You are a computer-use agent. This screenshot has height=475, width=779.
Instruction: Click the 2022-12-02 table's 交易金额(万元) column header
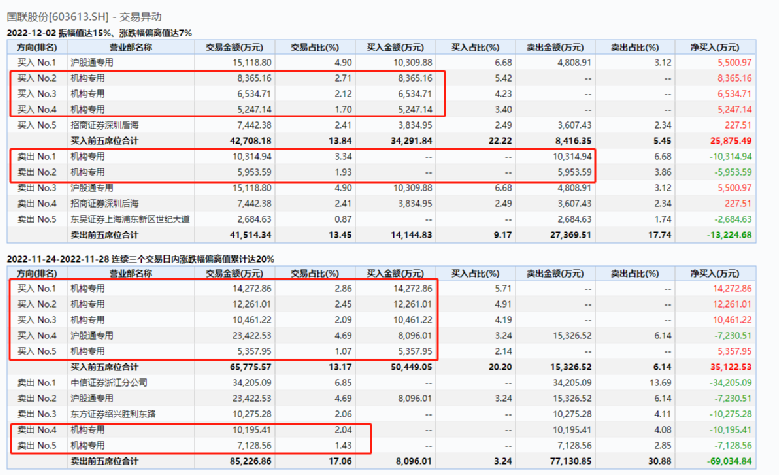(x=235, y=46)
